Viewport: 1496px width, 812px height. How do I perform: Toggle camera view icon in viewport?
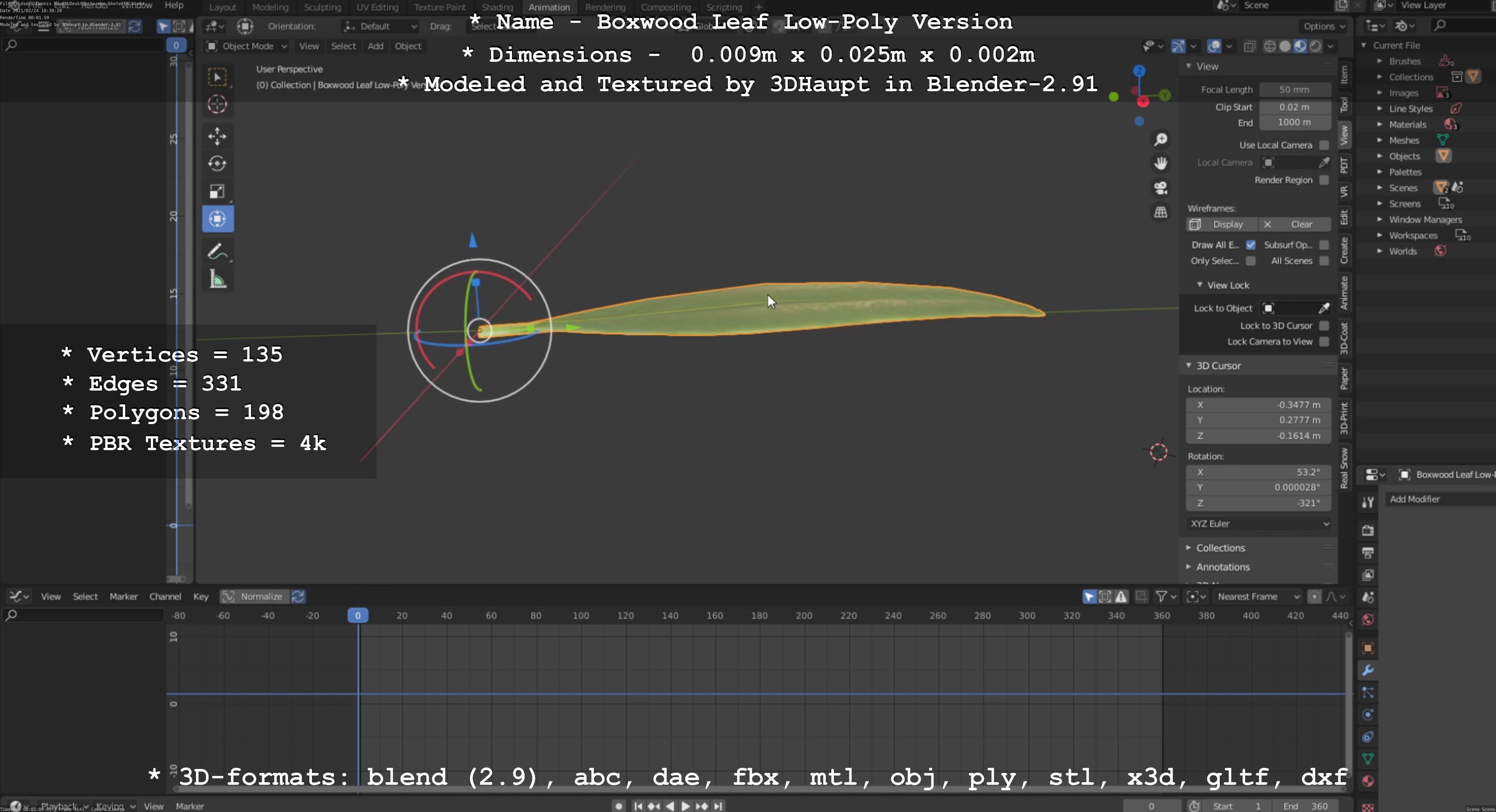pos(1160,188)
